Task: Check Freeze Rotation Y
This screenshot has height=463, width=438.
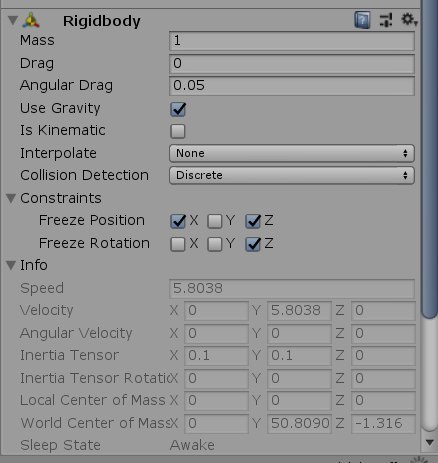Action: [x=215, y=244]
